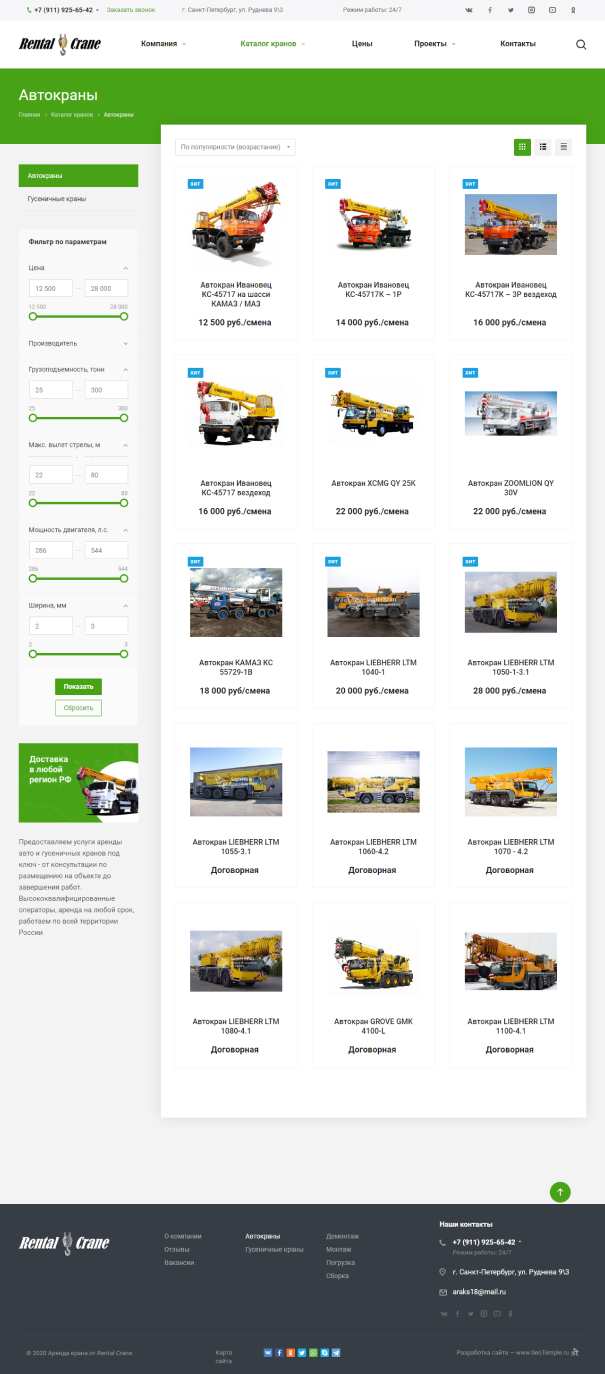Click the phone handset icon in top bar
Screen dimensions: 605x1374
29,10
